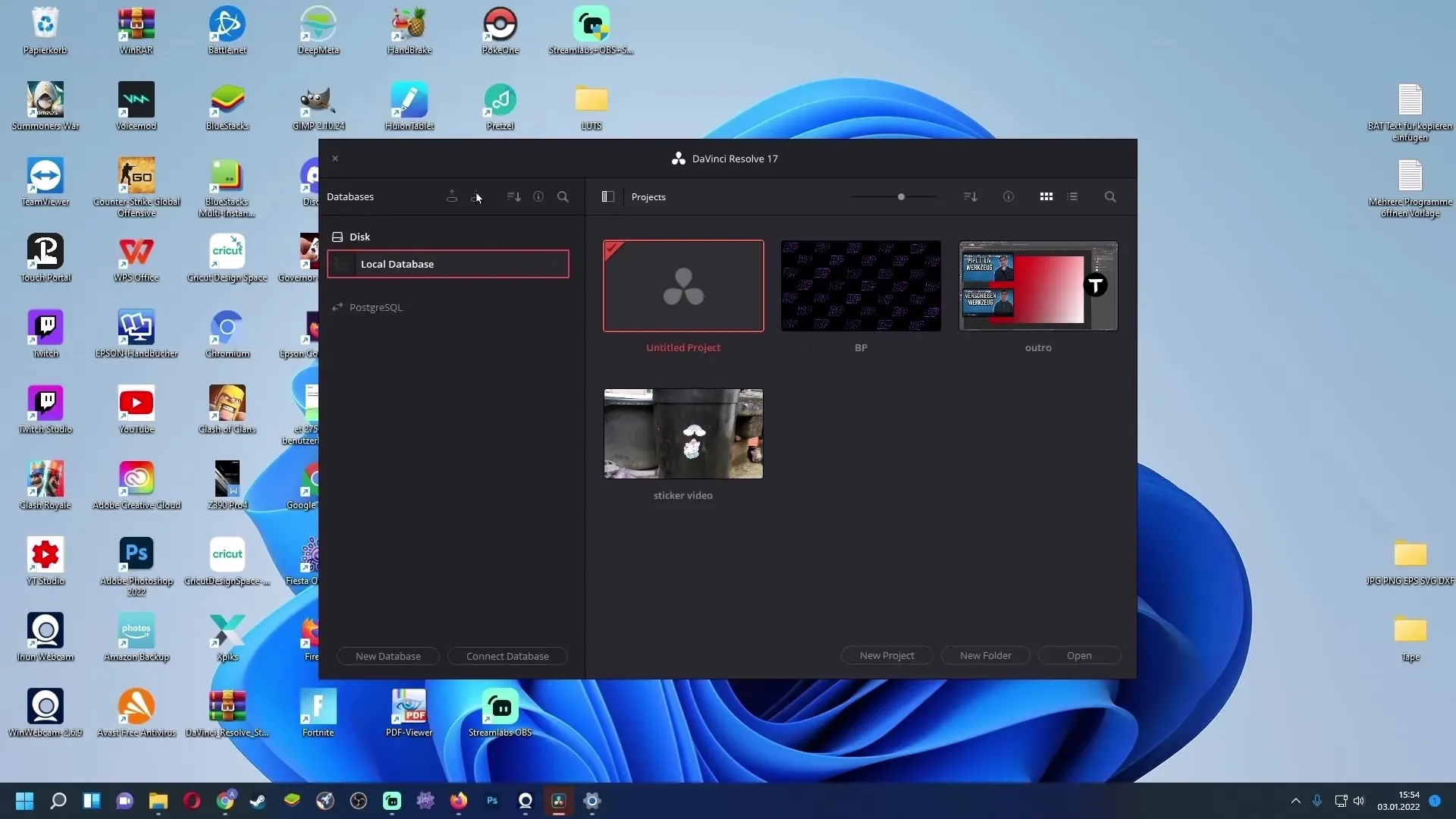Screen dimensions: 1456x819
Task: Click the New Database button
Action: [388, 656]
